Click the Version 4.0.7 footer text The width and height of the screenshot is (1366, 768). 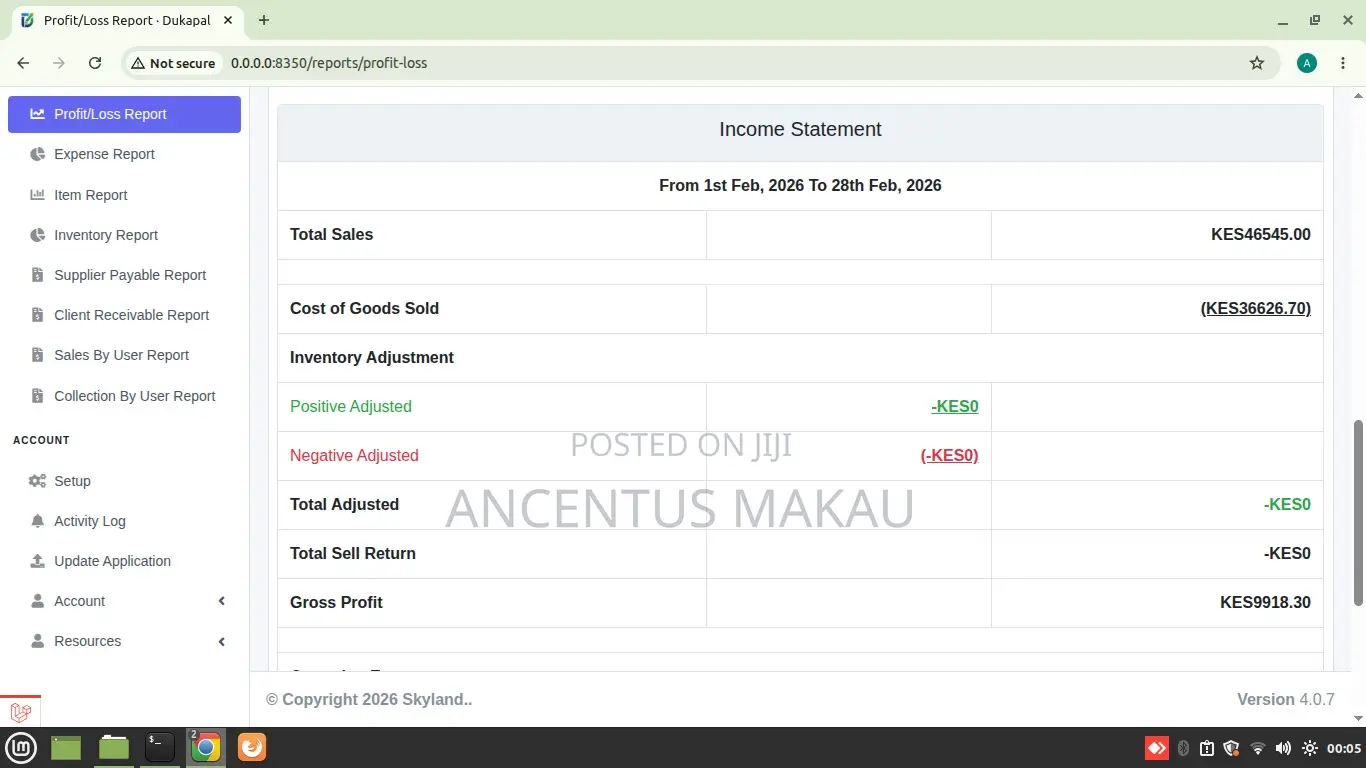[x=1285, y=699]
